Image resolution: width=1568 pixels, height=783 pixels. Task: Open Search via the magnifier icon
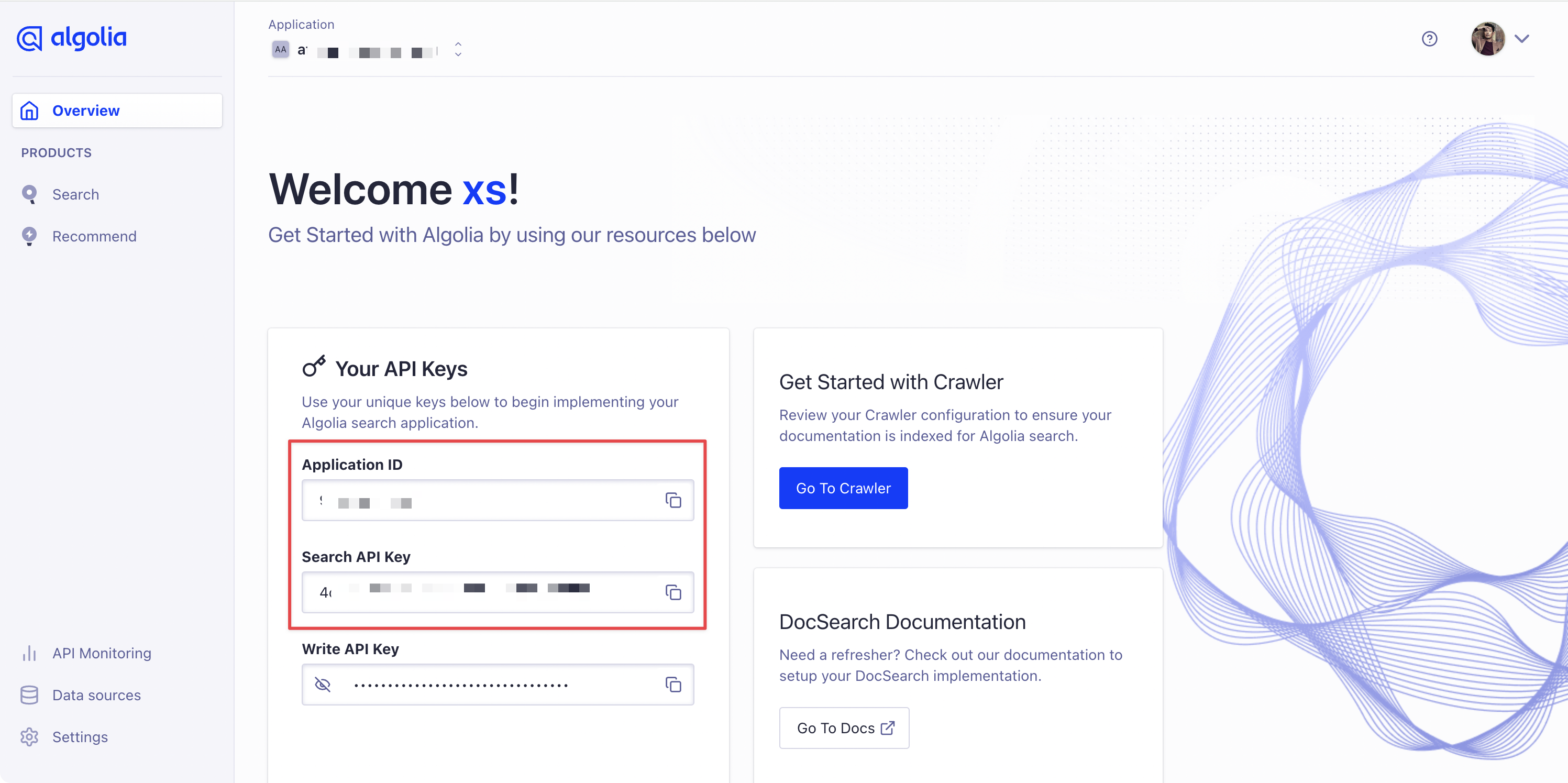(29, 194)
